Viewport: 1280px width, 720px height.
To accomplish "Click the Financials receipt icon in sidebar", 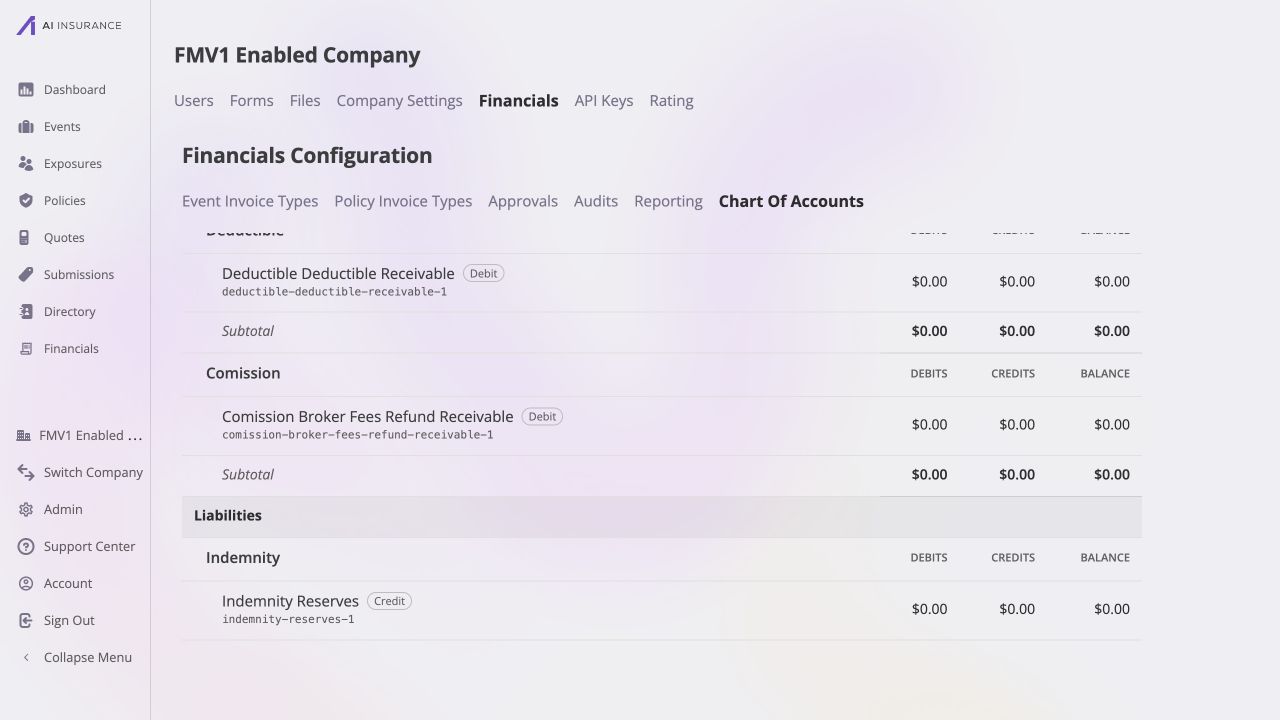I will click(26, 349).
